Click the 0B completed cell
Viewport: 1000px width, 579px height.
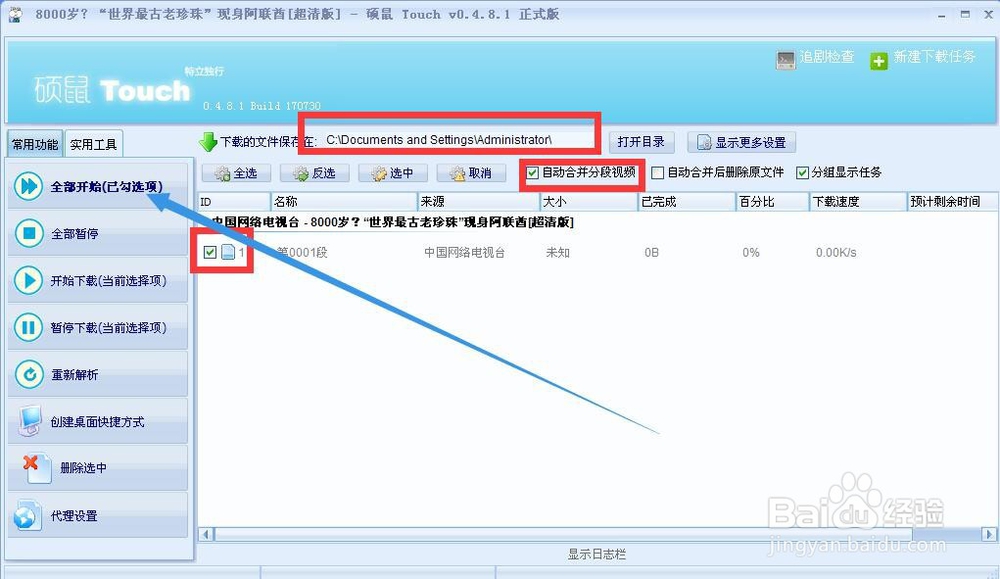651,253
